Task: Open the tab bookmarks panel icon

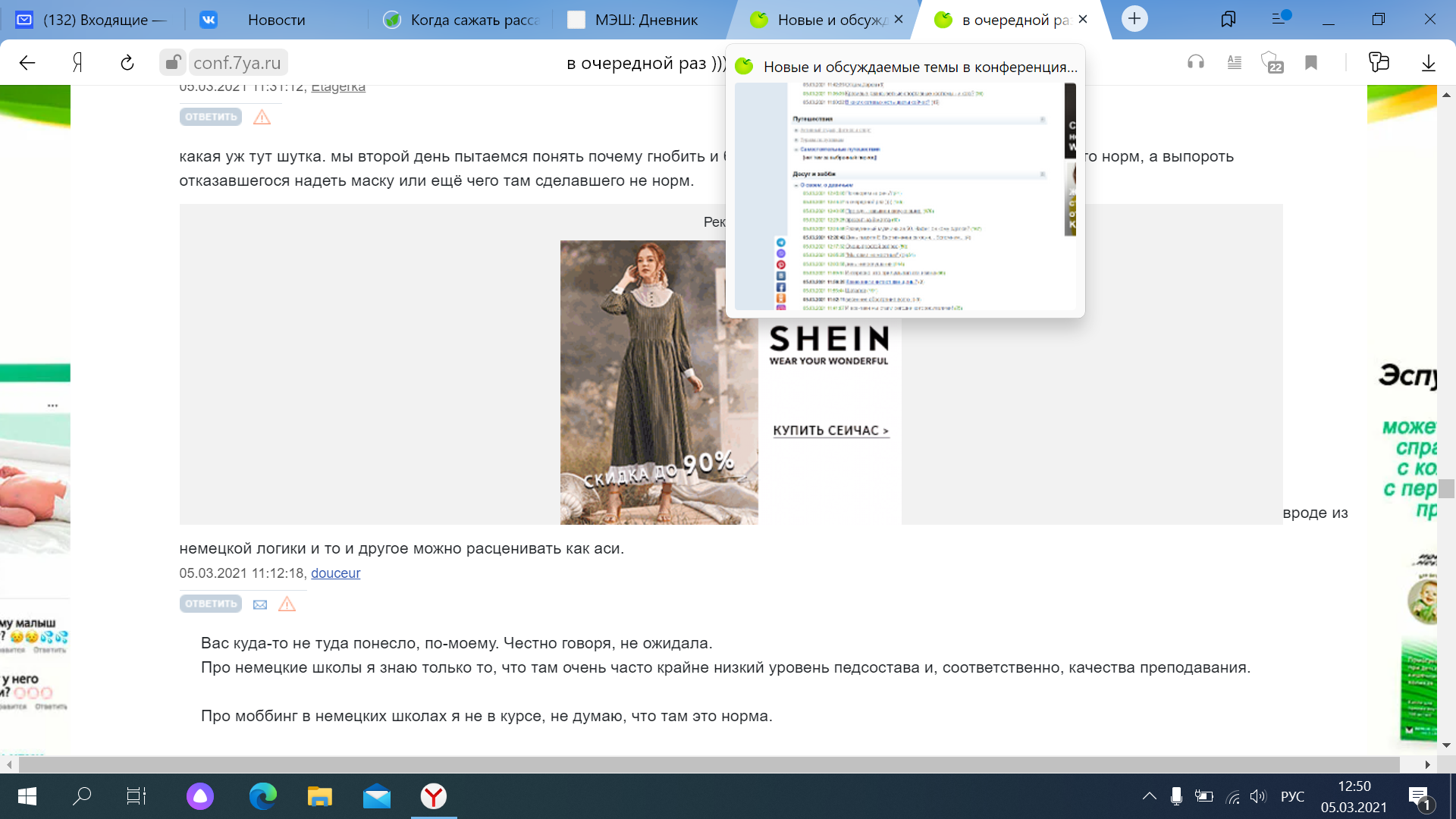Action: [x=1228, y=19]
